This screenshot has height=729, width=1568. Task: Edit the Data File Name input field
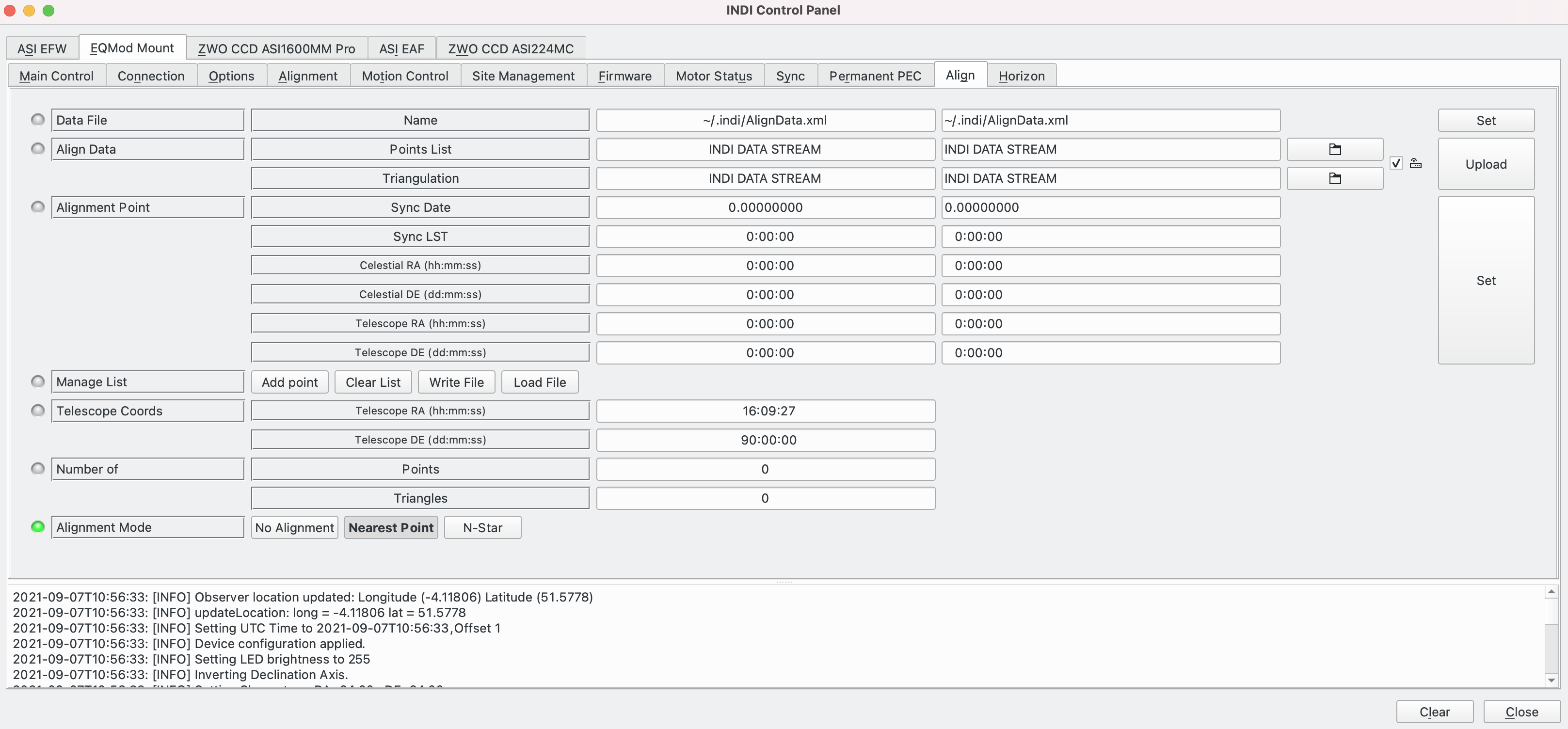(1111, 121)
